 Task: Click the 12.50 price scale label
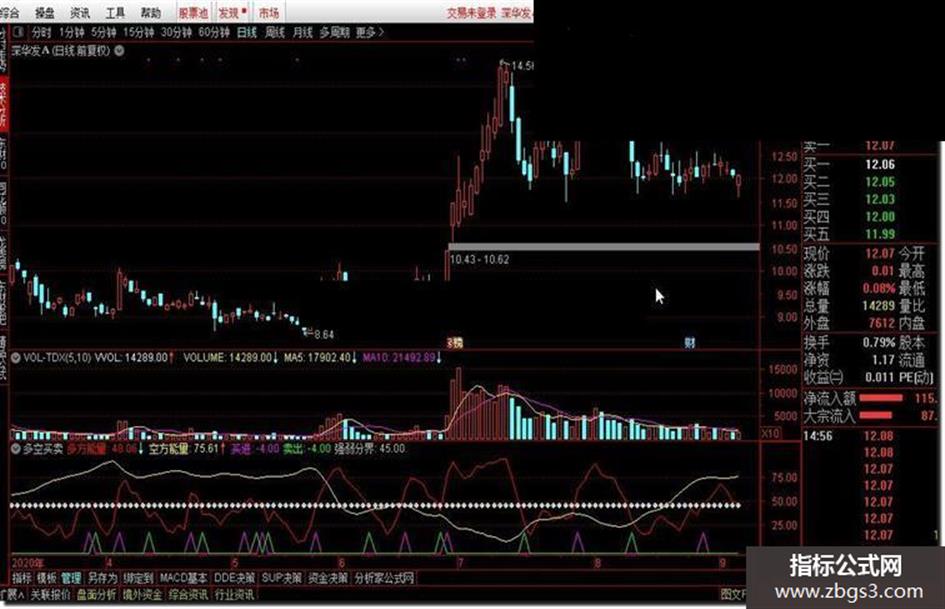(784, 157)
